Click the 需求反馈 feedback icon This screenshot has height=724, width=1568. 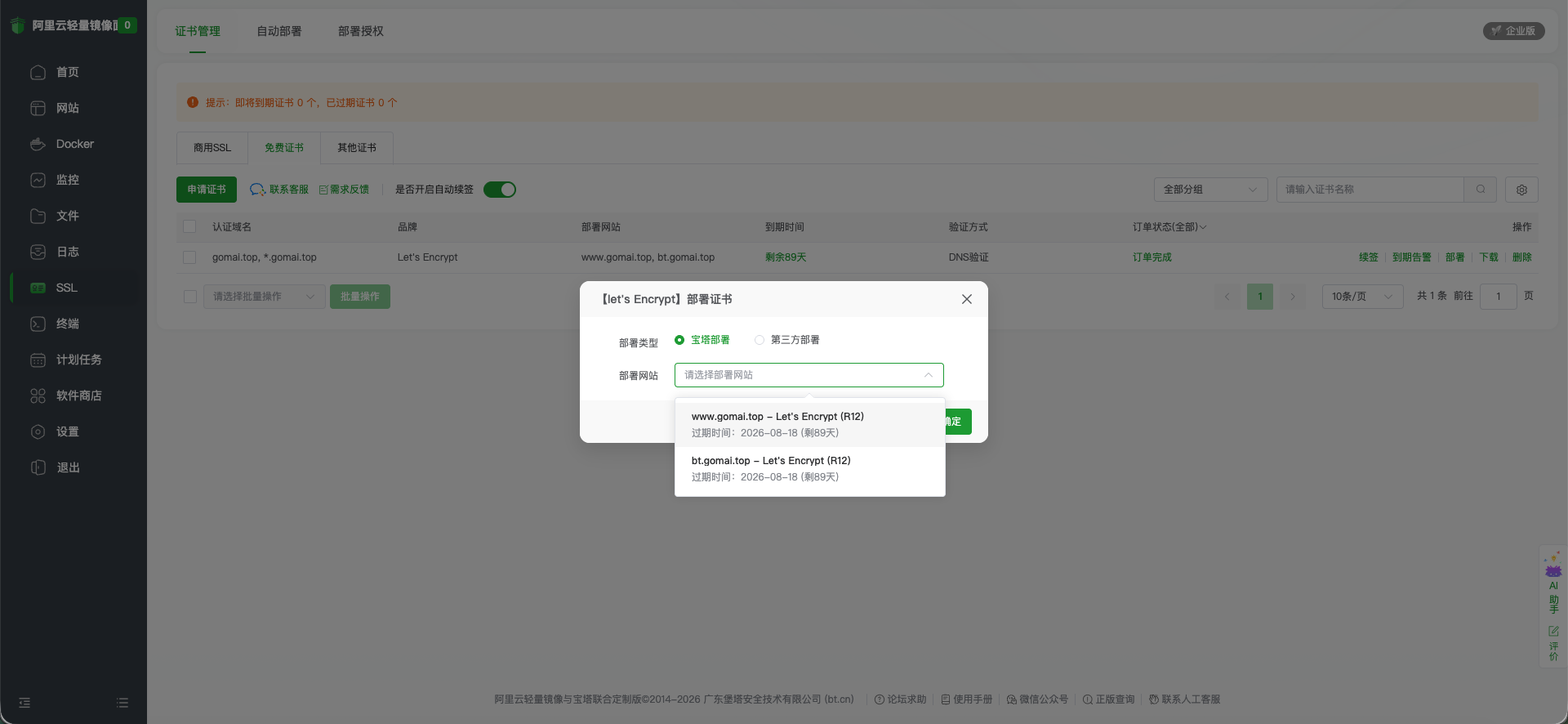(x=323, y=190)
